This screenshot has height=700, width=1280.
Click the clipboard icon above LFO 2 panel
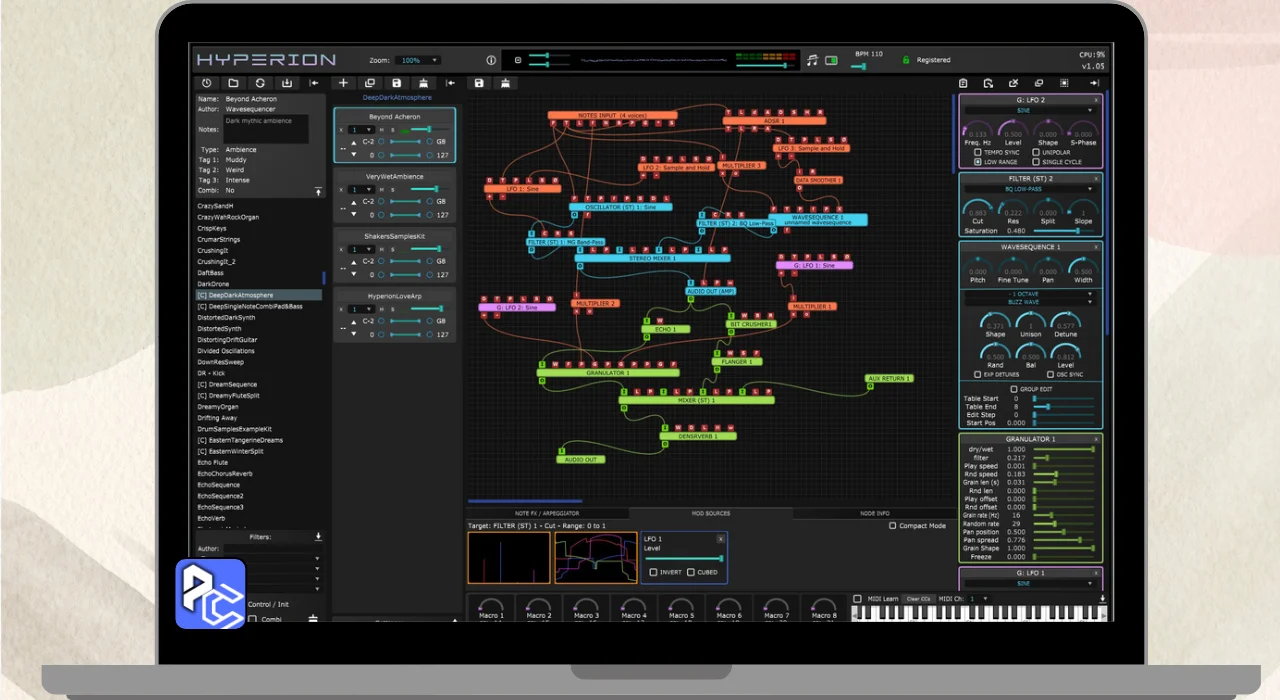(x=963, y=83)
